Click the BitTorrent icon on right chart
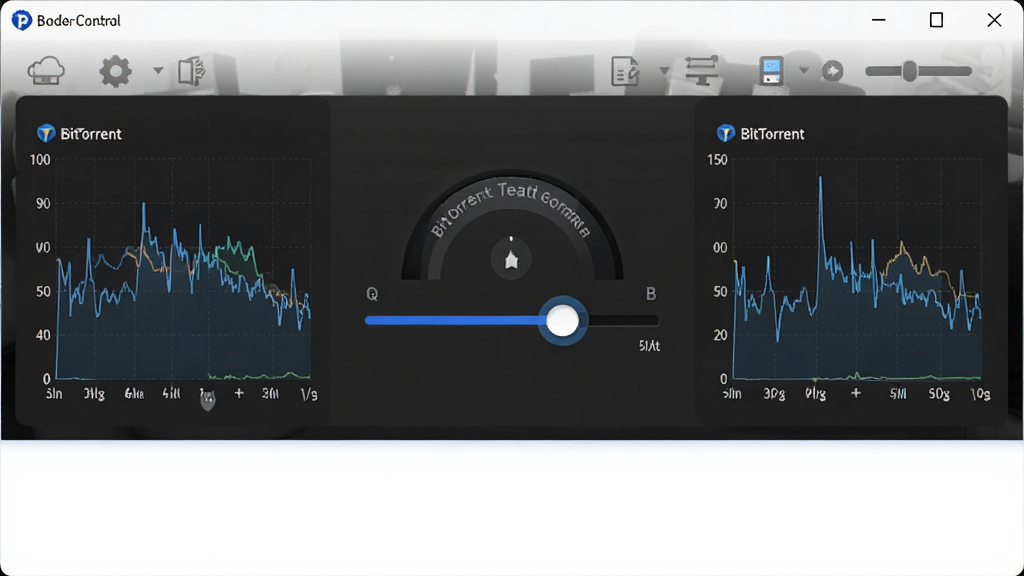The width and height of the screenshot is (1024, 576). click(x=726, y=133)
